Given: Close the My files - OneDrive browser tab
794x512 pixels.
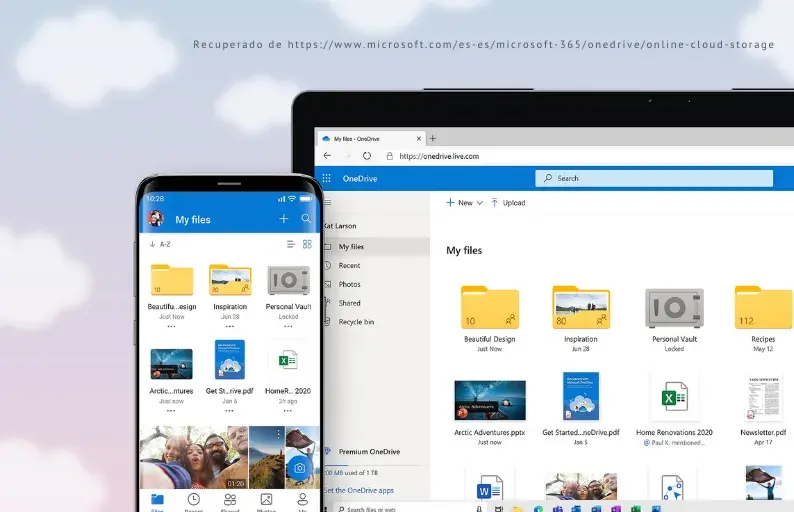Looking at the screenshot, I should tap(419, 138).
